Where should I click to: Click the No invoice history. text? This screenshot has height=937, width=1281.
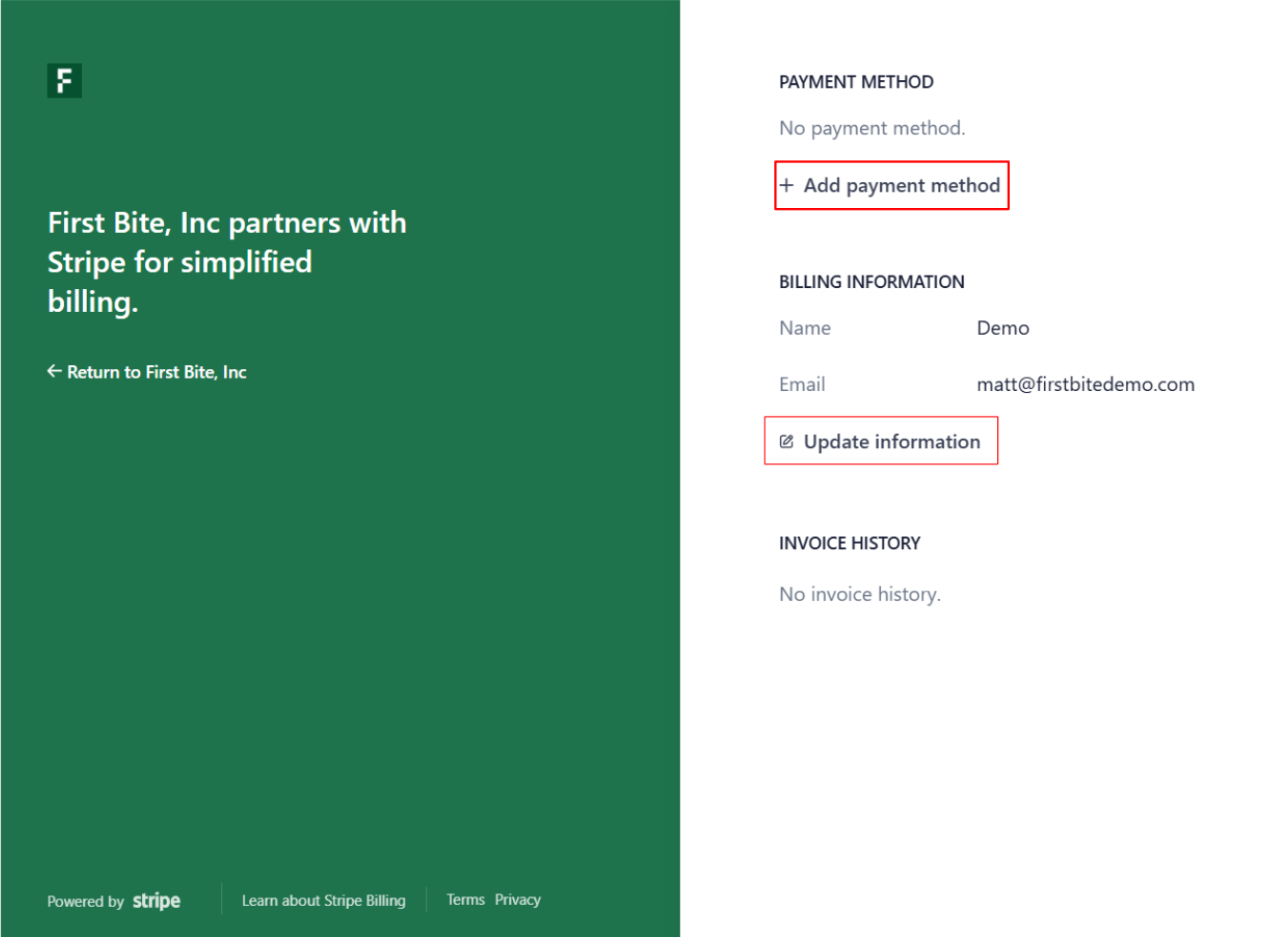pyautogui.click(x=860, y=594)
